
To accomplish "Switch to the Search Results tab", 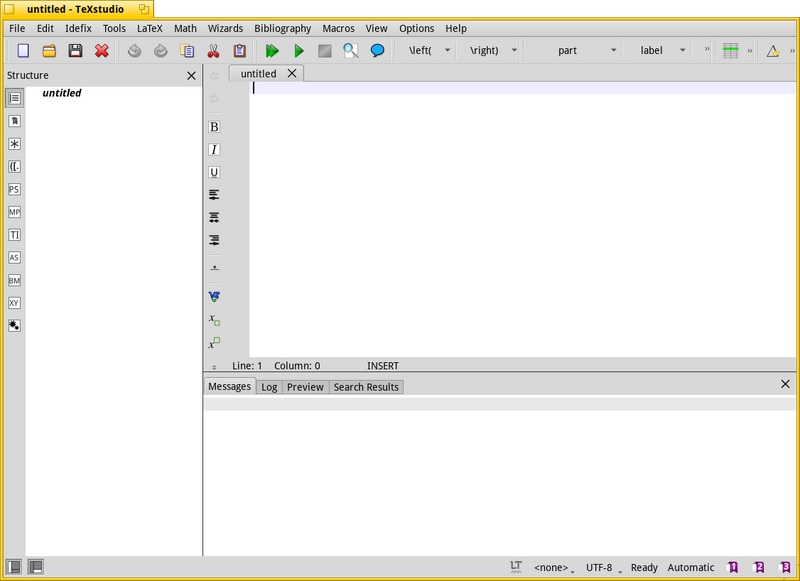I will 366,387.
